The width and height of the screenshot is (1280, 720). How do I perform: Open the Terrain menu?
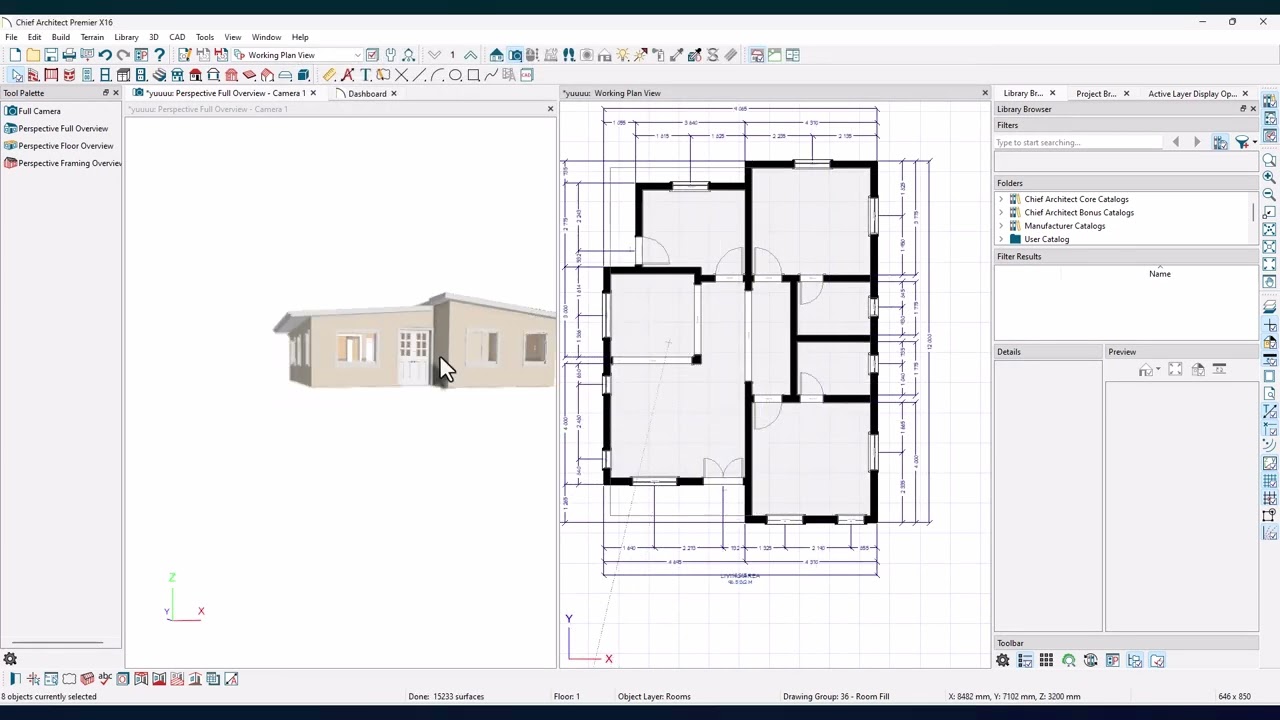pyautogui.click(x=92, y=37)
